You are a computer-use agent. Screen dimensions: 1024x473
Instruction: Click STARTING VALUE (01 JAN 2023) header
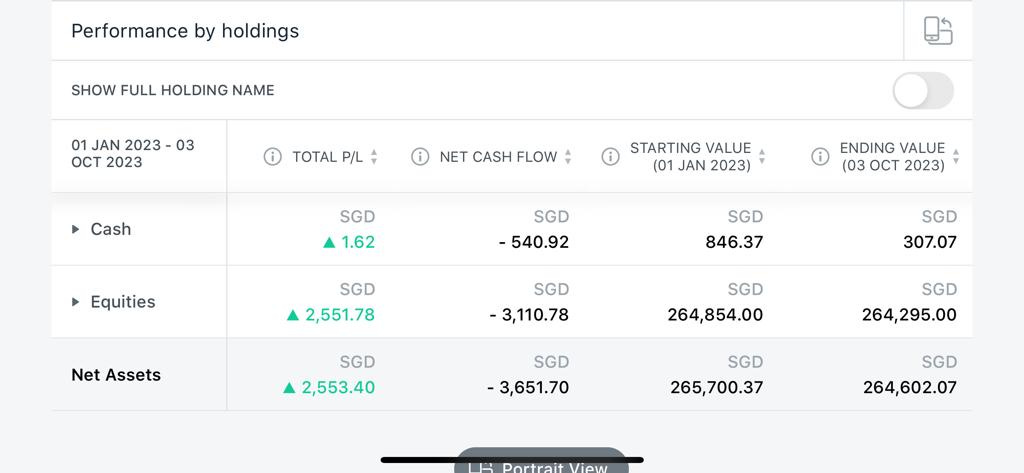click(x=690, y=157)
